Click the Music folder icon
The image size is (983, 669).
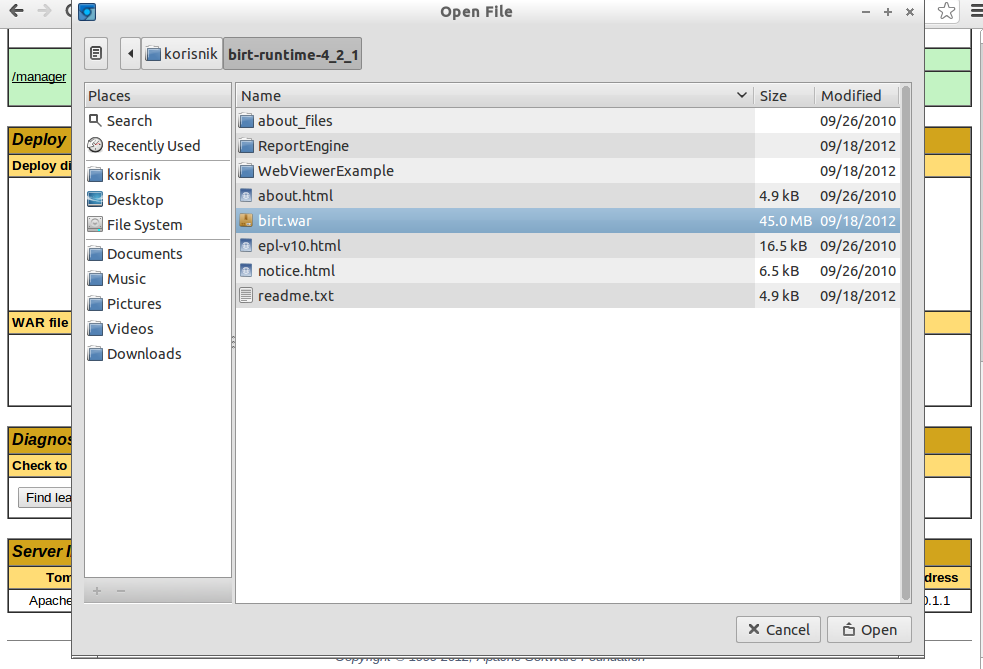tap(95, 278)
